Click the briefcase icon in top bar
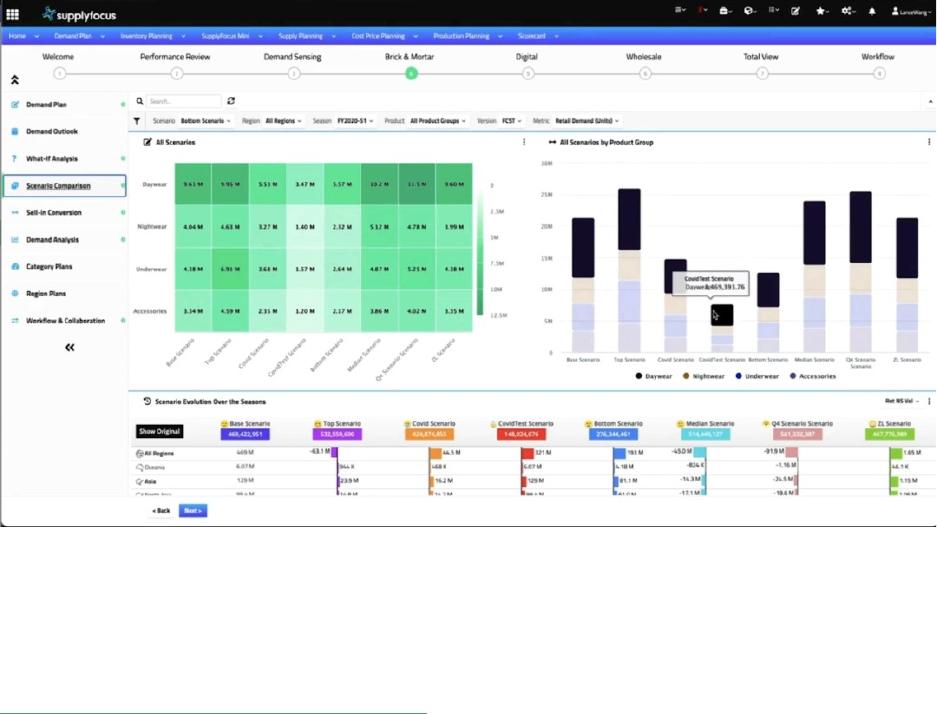The width and height of the screenshot is (937, 714). point(725,10)
